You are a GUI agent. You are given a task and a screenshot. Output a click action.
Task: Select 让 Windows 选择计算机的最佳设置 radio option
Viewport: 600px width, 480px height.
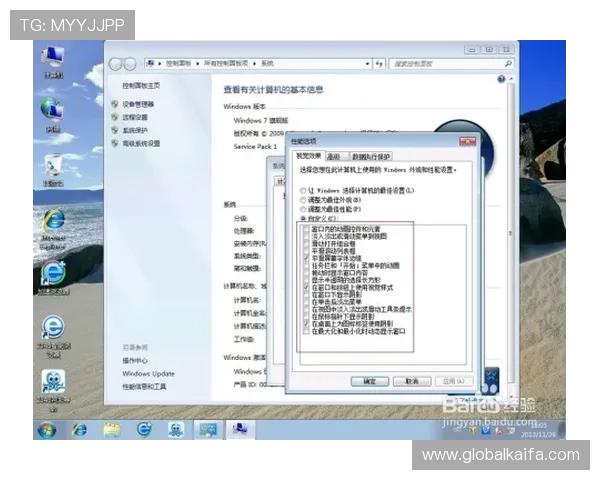tap(303, 190)
